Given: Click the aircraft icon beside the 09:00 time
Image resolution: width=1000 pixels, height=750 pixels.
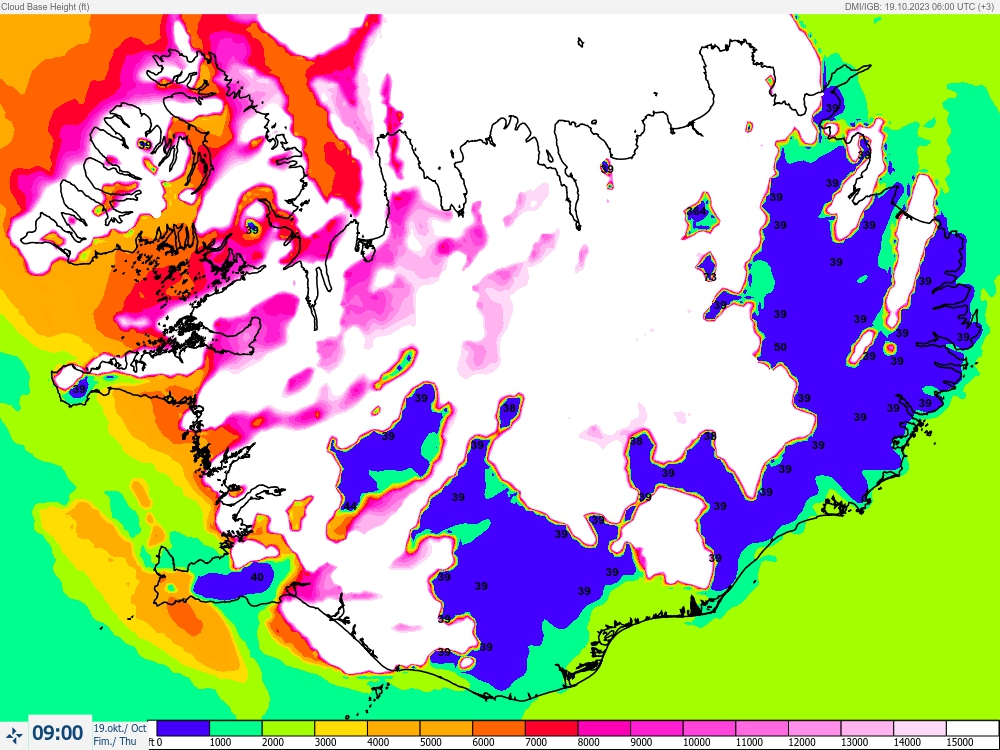Looking at the screenshot, I should point(14,735).
